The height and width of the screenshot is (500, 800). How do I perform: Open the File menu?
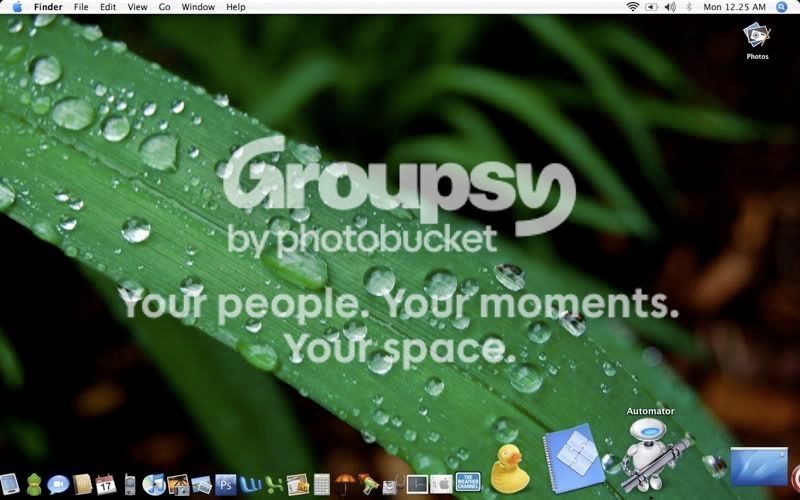coord(81,7)
